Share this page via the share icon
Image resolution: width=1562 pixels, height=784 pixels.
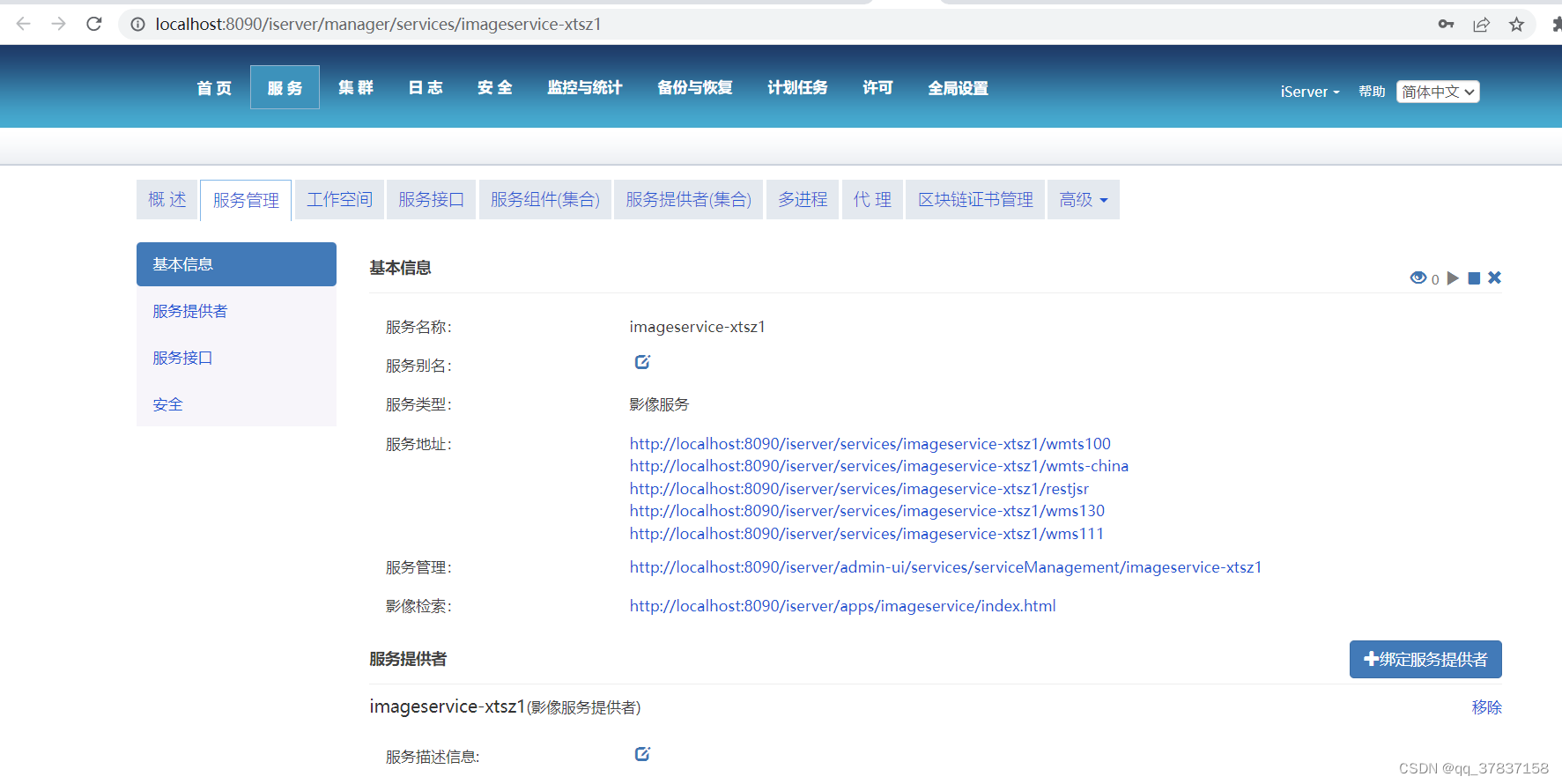[x=1481, y=24]
